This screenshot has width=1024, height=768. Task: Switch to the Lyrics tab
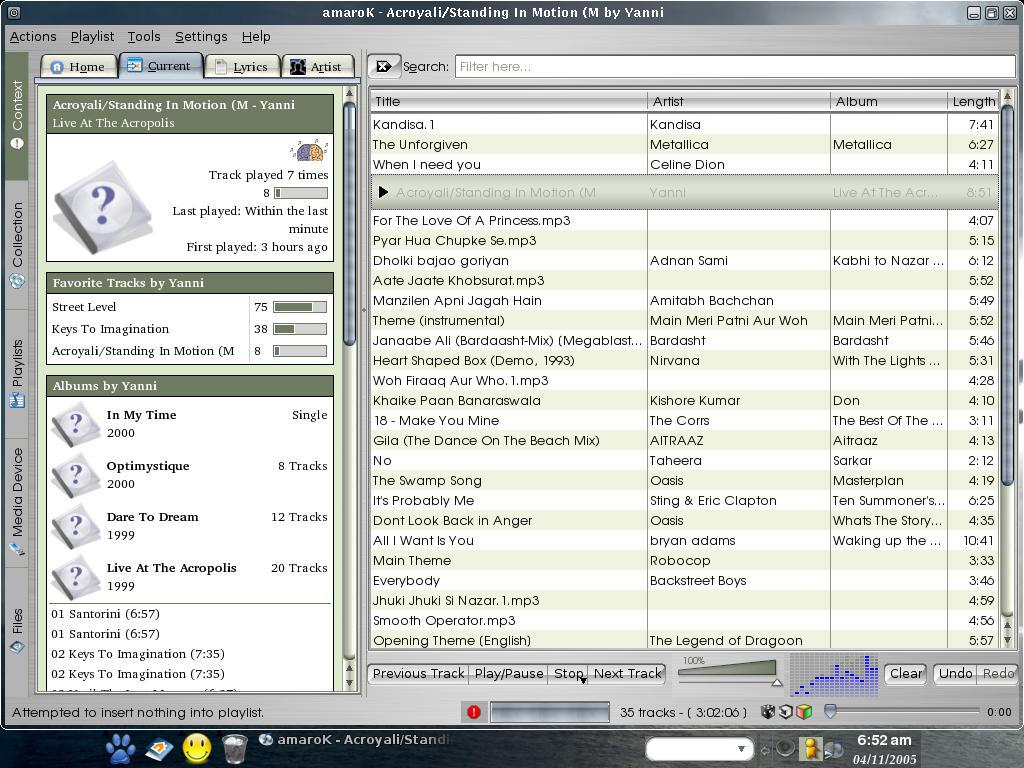click(242, 67)
